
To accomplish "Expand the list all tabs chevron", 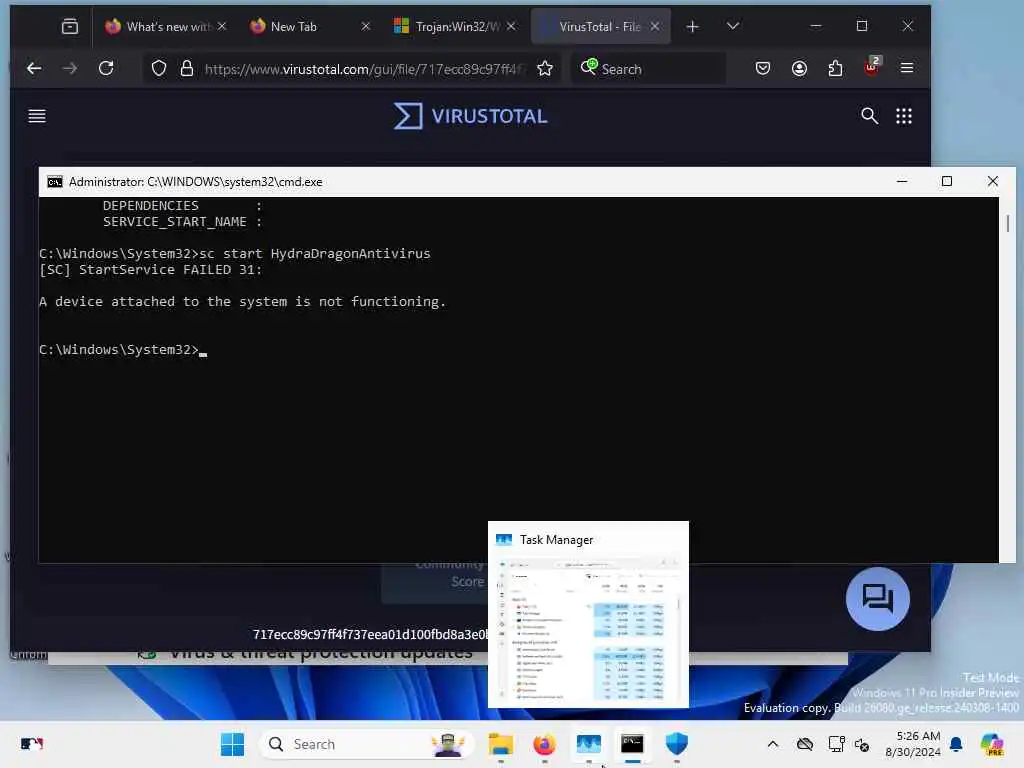I will point(733,26).
